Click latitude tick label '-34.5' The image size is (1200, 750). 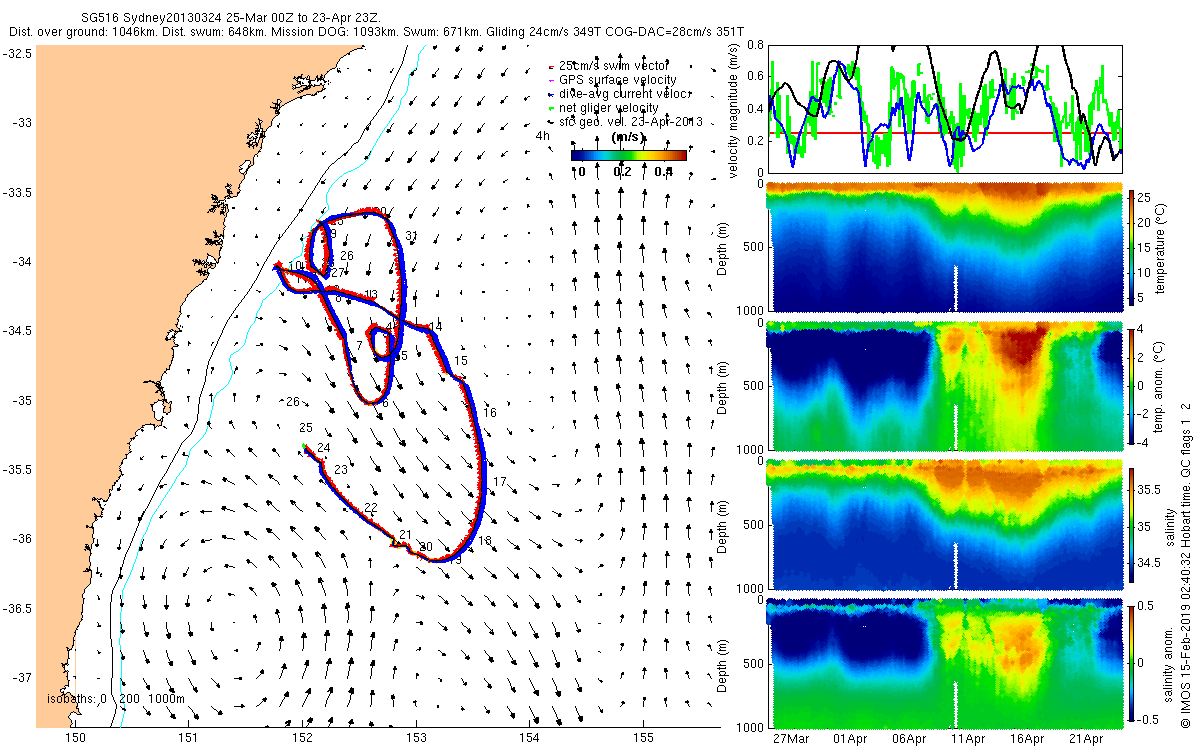coord(20,331)
